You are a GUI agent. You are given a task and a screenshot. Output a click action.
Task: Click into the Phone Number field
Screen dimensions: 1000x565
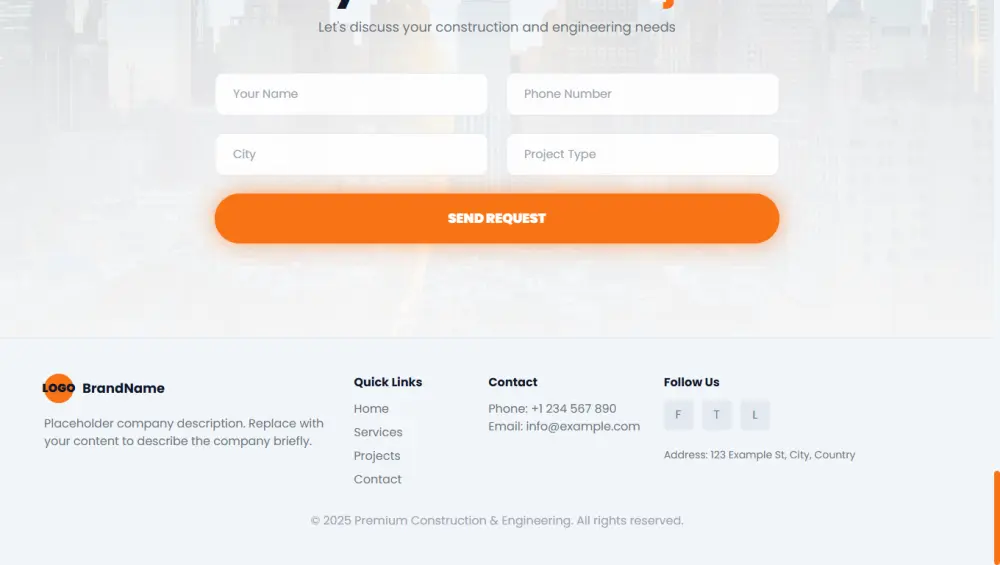click(x=642, y=94)
